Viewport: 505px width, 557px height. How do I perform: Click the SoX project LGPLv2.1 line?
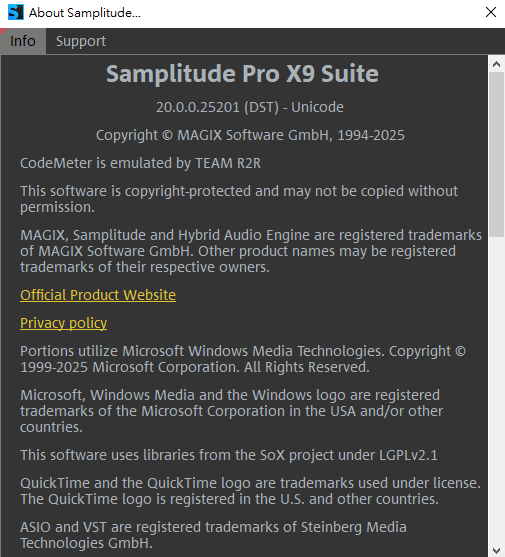(229, 455)
